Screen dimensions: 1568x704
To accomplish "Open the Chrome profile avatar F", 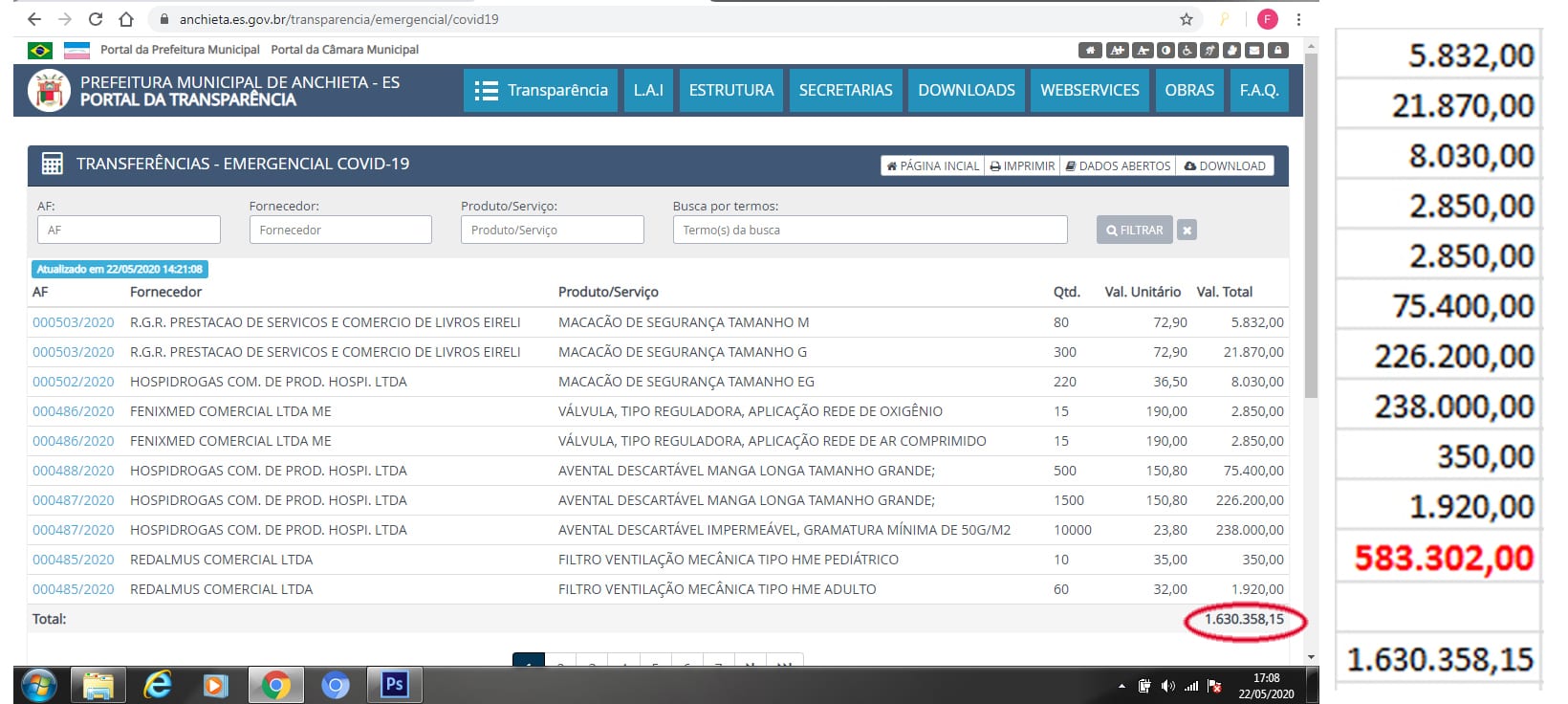I will coord(1268,19).
